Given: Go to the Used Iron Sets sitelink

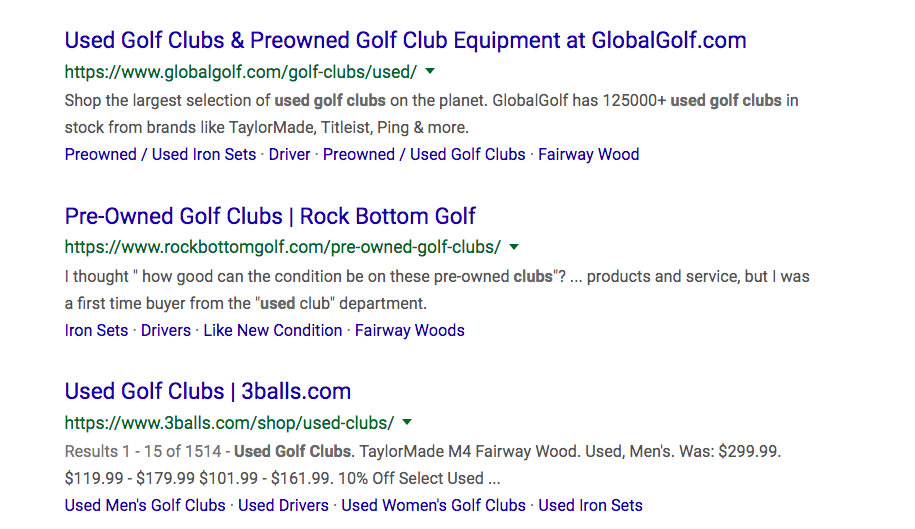Looking at the screenshot, I should 591,506.
